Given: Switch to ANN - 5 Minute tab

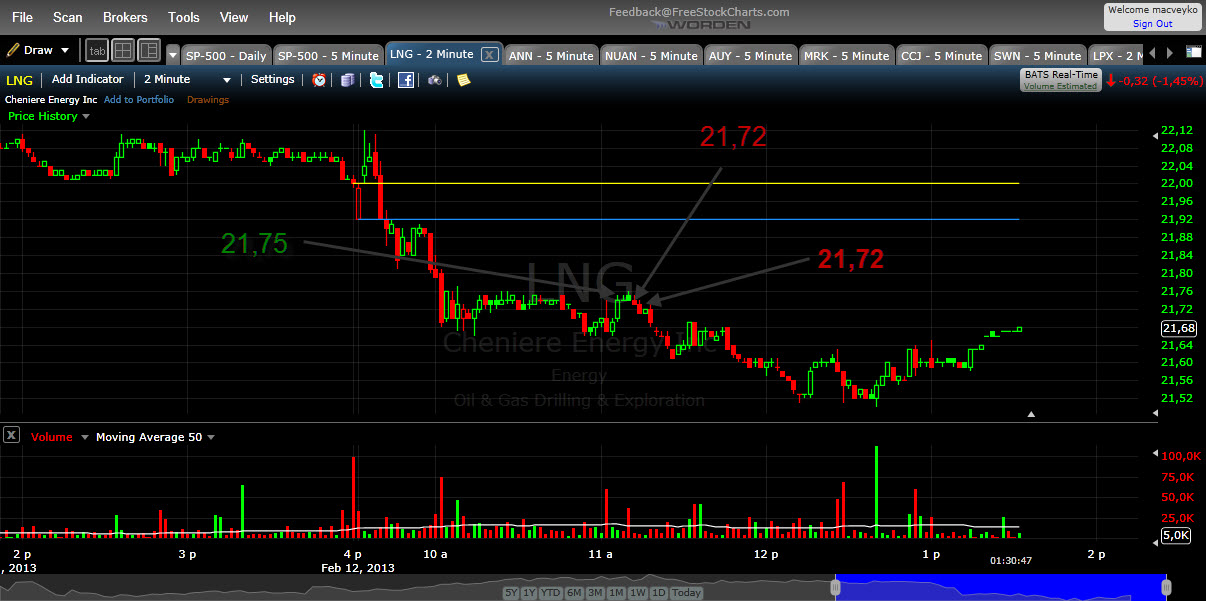Looking at the screenshot, I should [x=549, y=56].
